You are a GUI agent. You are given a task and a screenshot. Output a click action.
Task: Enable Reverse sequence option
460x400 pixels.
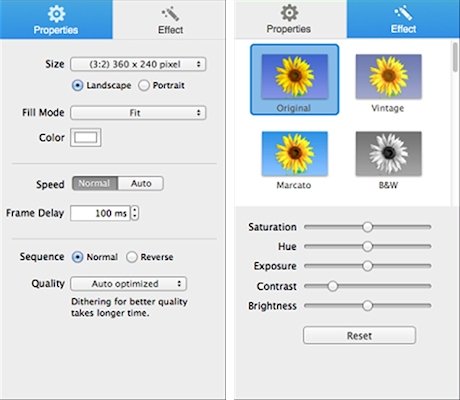tap(132, 257)
